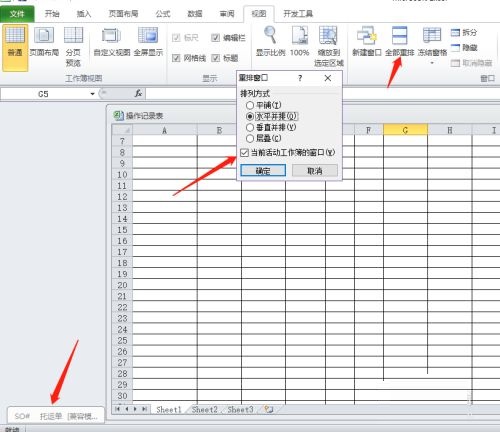
Task: Toggle the 编辑栏 formula bar checkbox
Action: pos(215,38)
